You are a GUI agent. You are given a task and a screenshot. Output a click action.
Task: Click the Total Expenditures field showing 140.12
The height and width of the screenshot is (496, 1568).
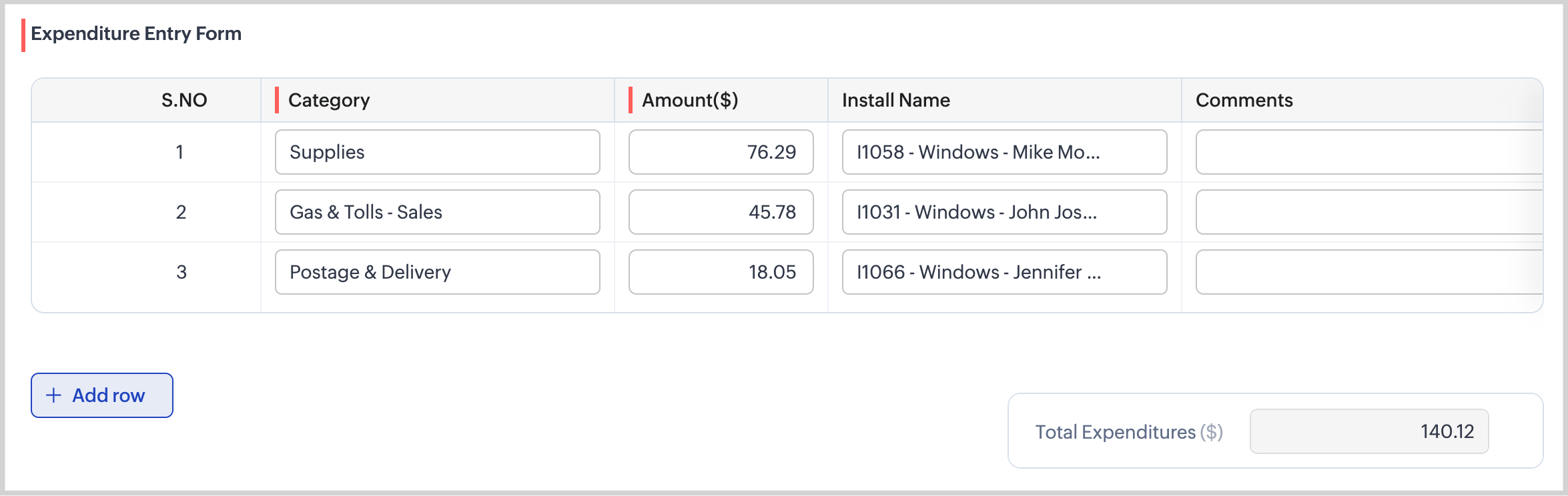tap(1368, 431)
